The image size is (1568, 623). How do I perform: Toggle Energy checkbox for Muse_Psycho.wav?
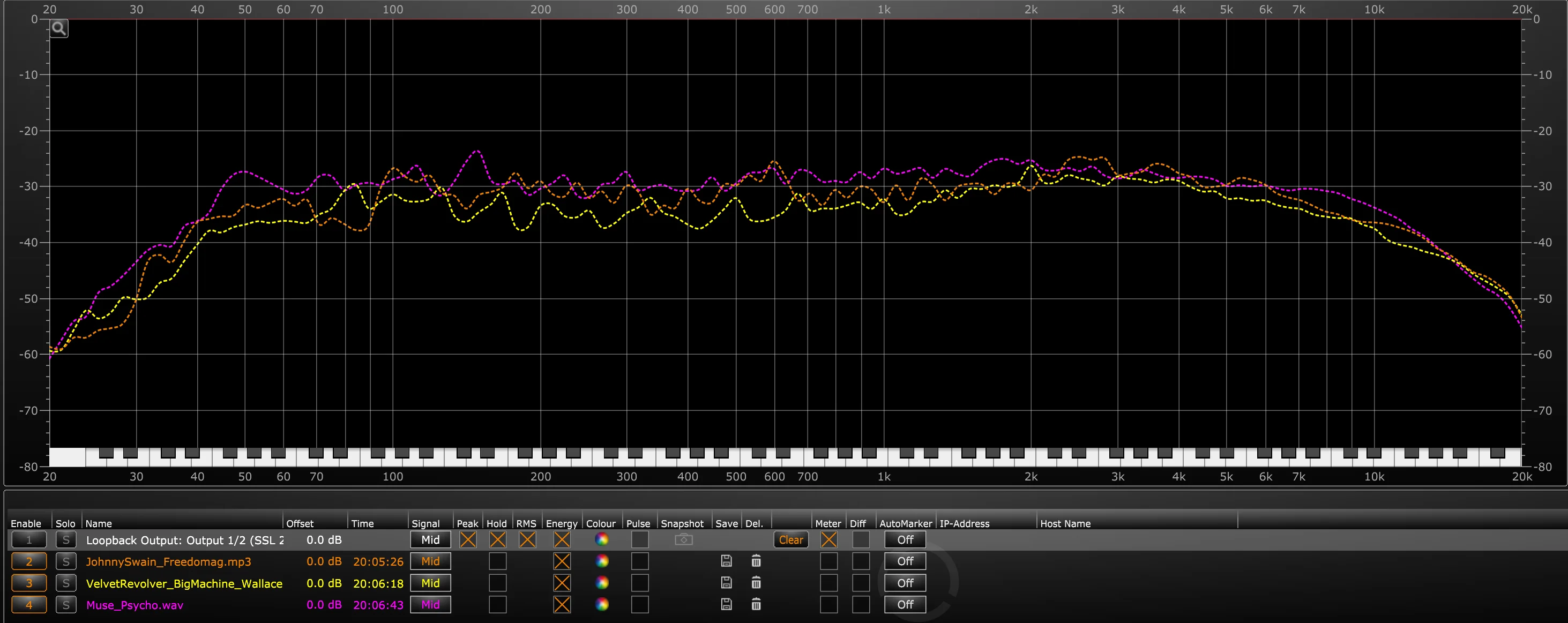click(x=562, y=605)
